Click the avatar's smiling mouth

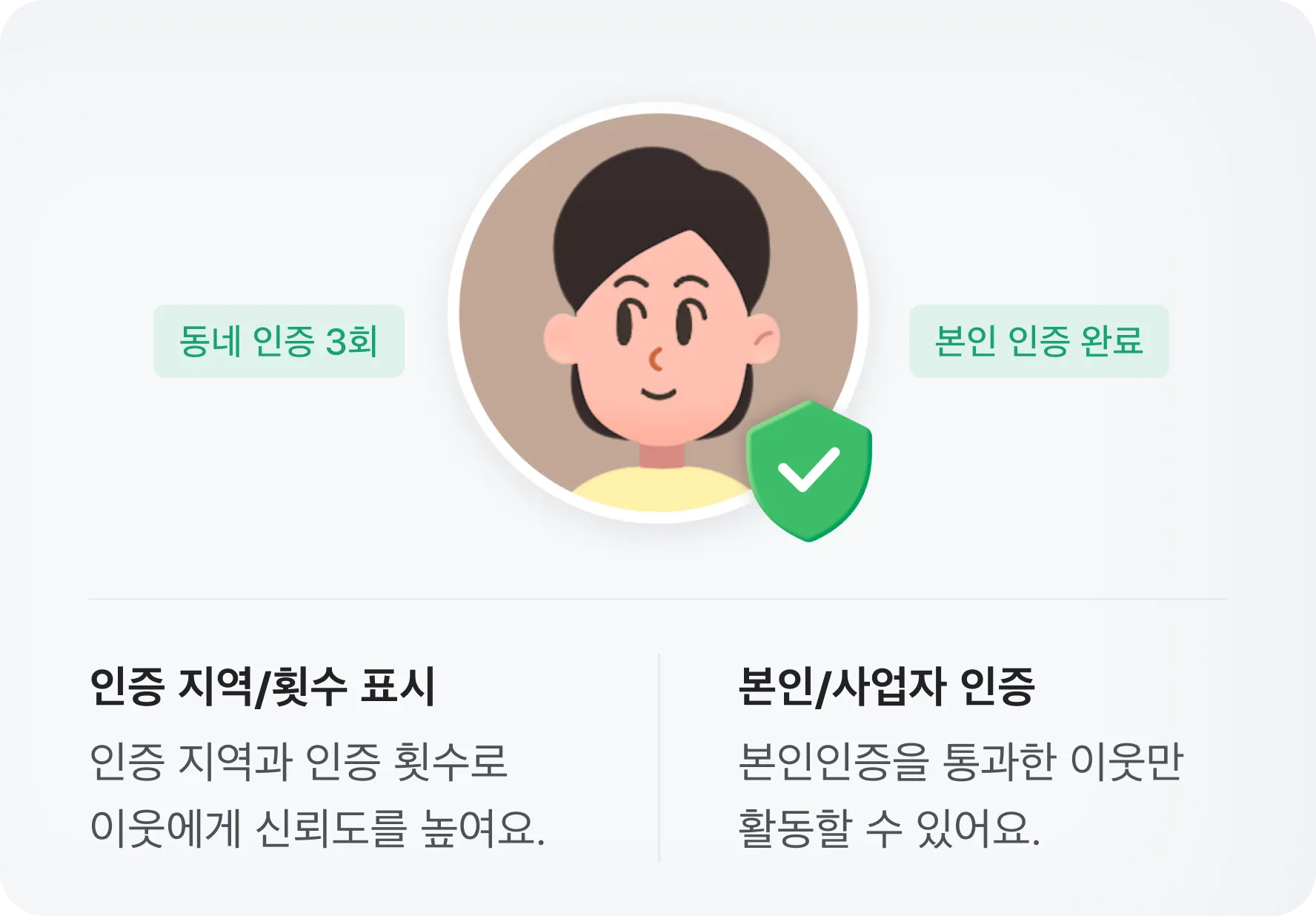tap(659, 392)
